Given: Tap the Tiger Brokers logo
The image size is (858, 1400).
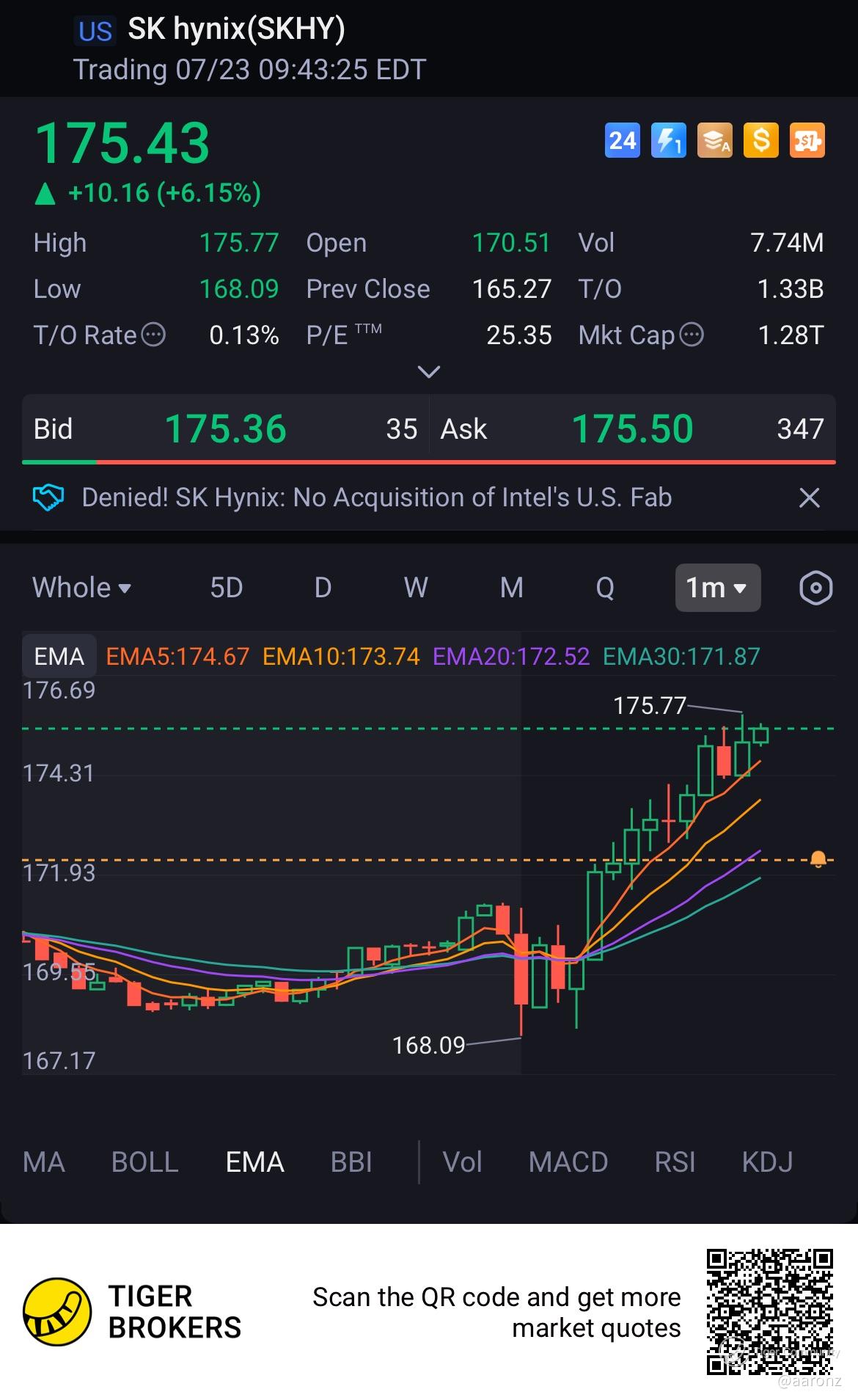Looking at the screenshot, I should pyautogui.click(x=57, y=1312).
